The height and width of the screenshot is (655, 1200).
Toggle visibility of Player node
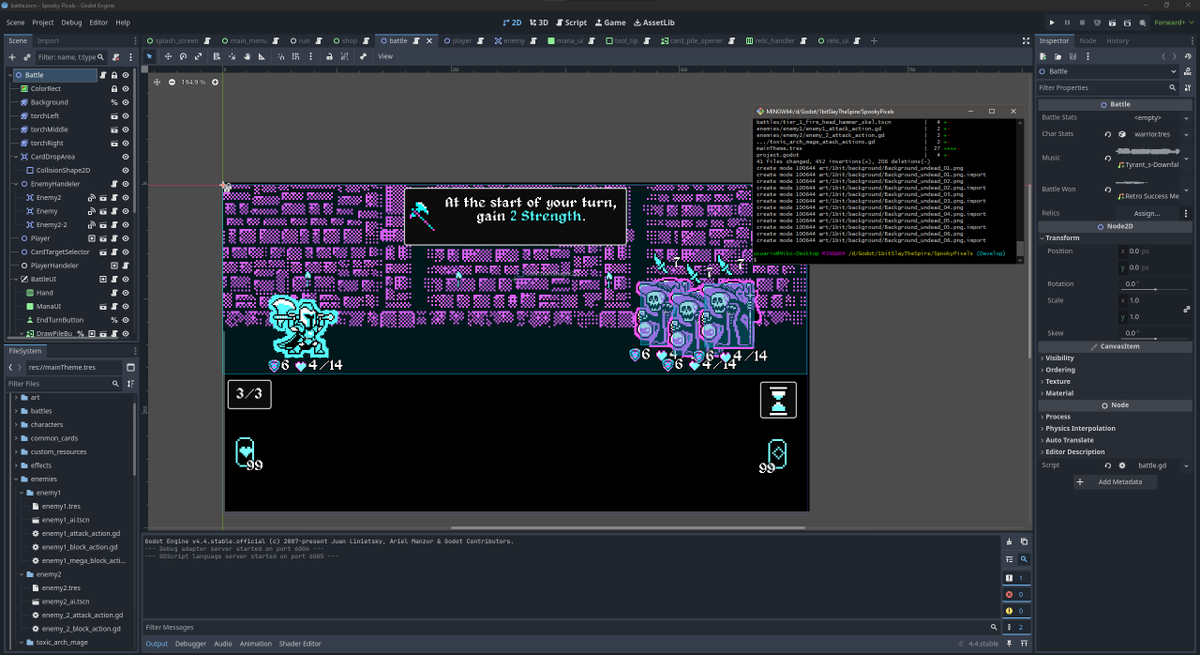click(x=126, y=238)
